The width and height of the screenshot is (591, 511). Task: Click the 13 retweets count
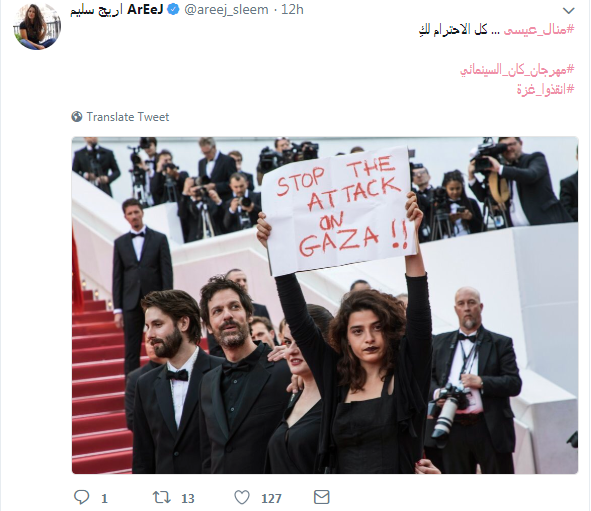pyautogui.click(x=188, y=499)
